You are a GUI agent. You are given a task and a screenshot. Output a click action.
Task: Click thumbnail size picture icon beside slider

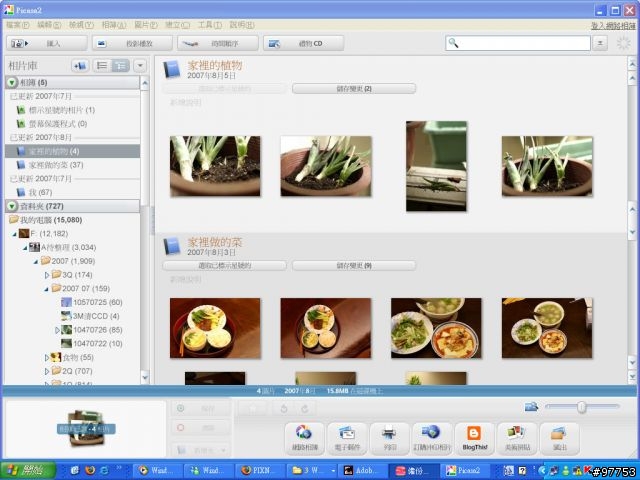tap(531, 407)
